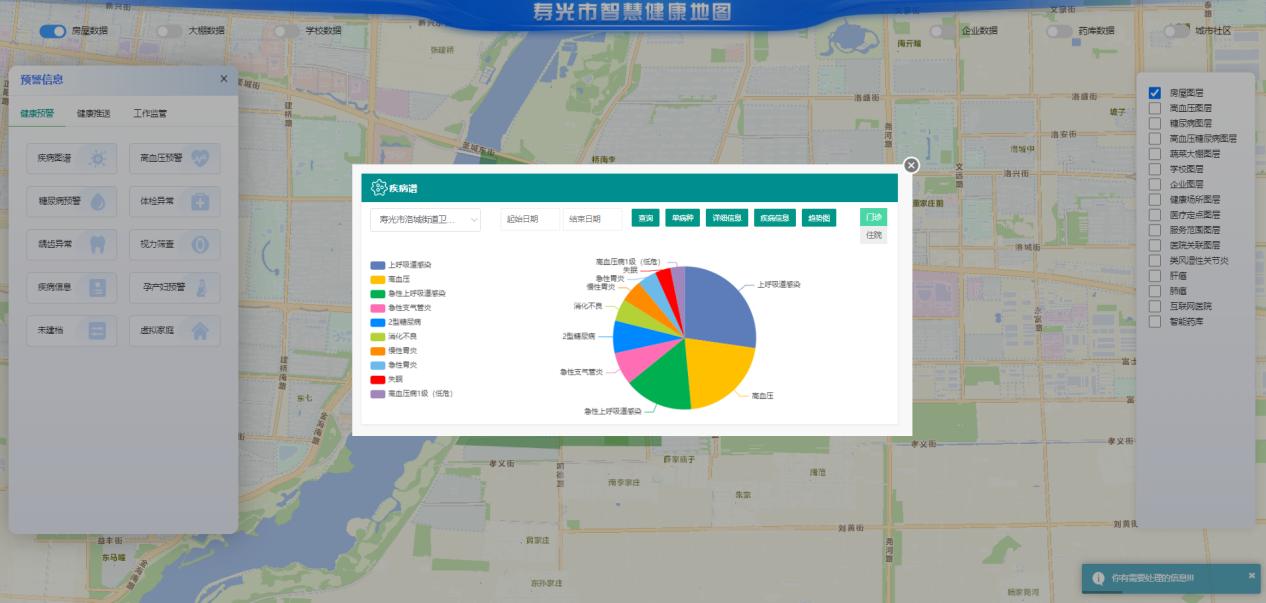This screenshot has width=1266, height=603.
Task: Check the 高血压图层 checkbox
Action: pos(1155,108)
